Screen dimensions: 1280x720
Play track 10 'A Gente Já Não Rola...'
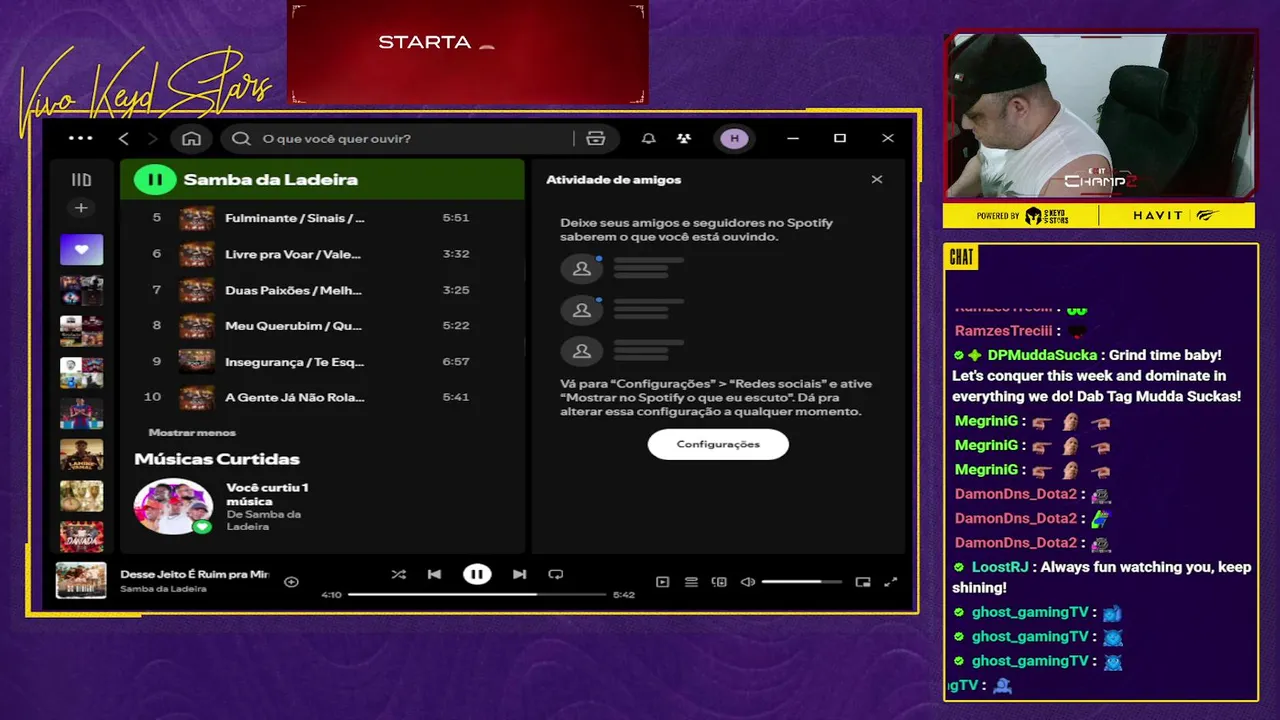click(322, 397)
